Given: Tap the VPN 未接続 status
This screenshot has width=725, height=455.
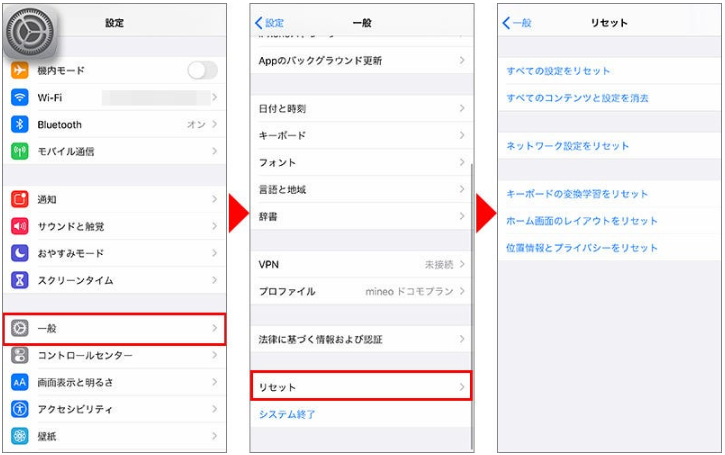Looking at the screenshot, I should point(439,264).
